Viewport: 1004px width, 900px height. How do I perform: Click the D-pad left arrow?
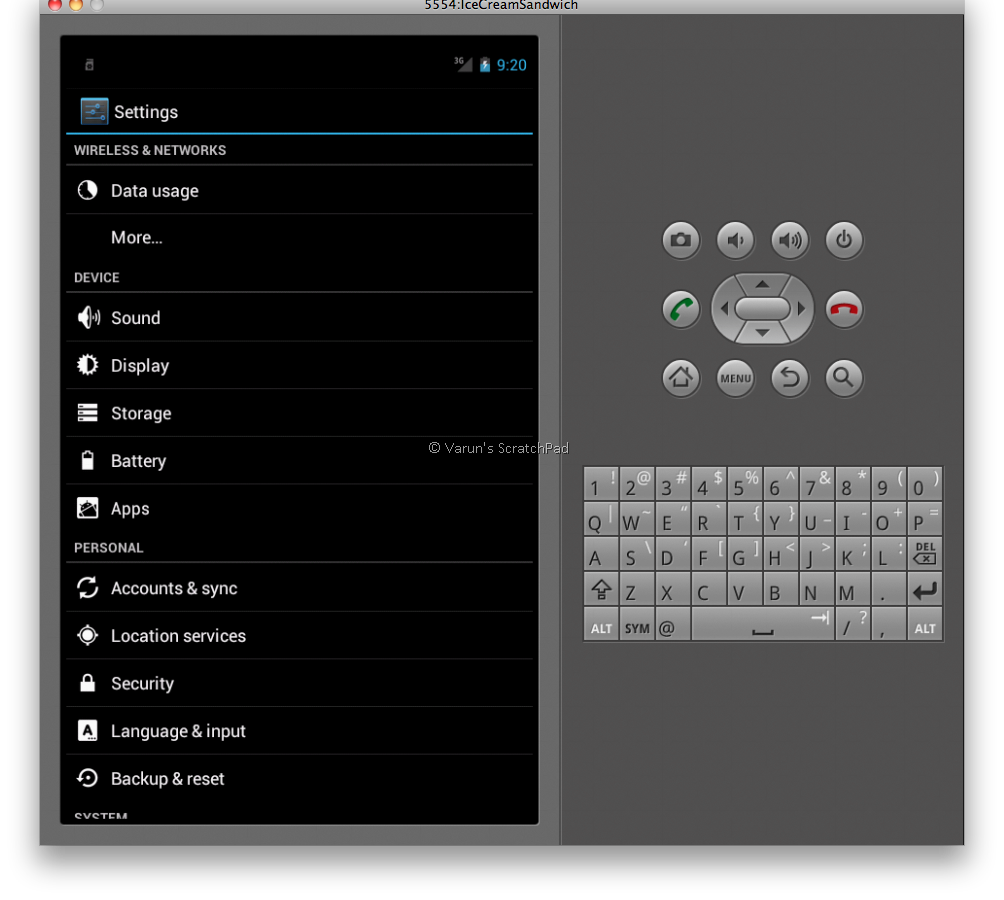724,309
